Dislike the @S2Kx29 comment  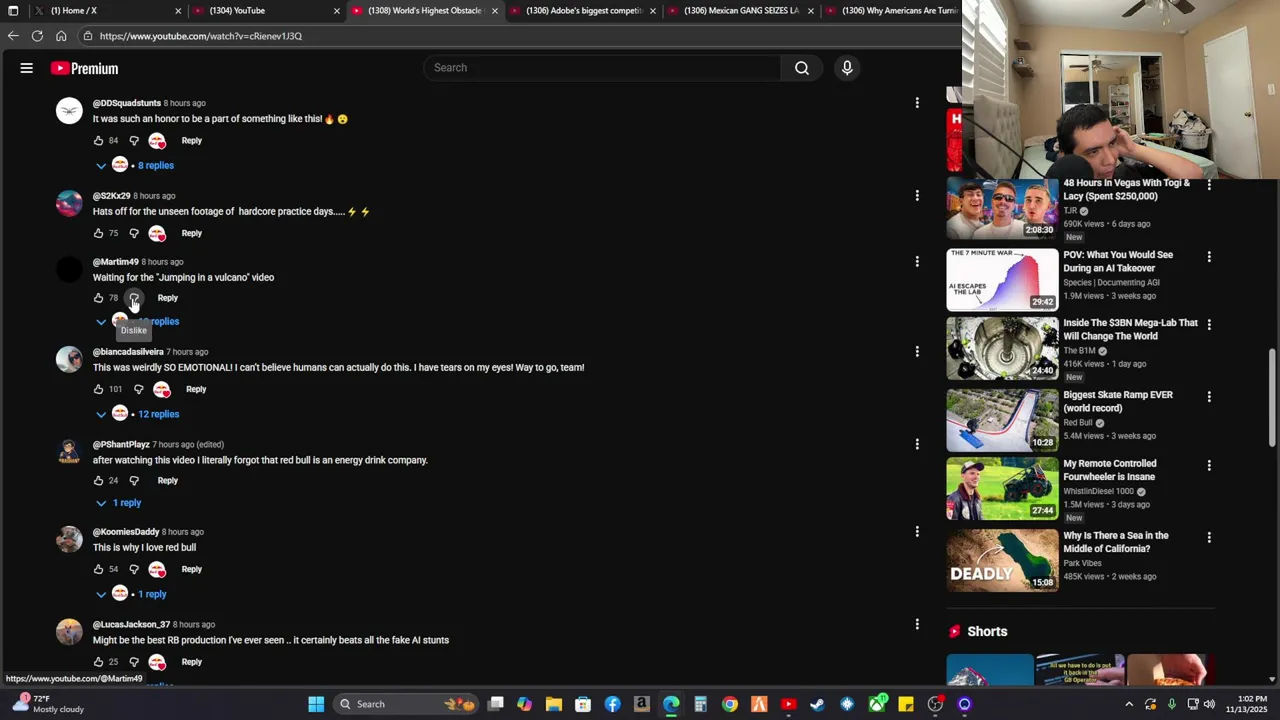pyautogui.click(x=134, y=233)
